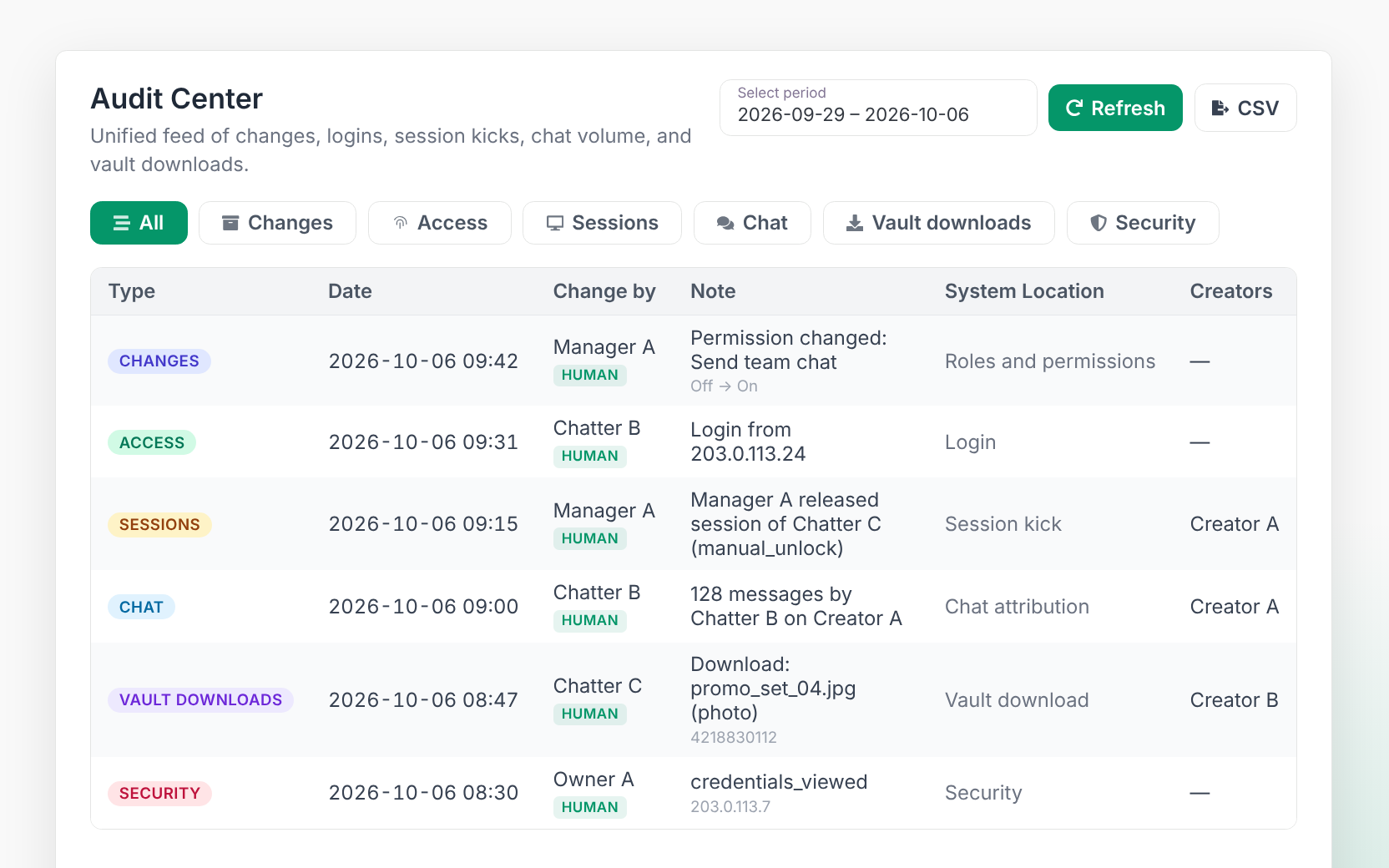Click the refresh arrow icon

[1074, 108]
